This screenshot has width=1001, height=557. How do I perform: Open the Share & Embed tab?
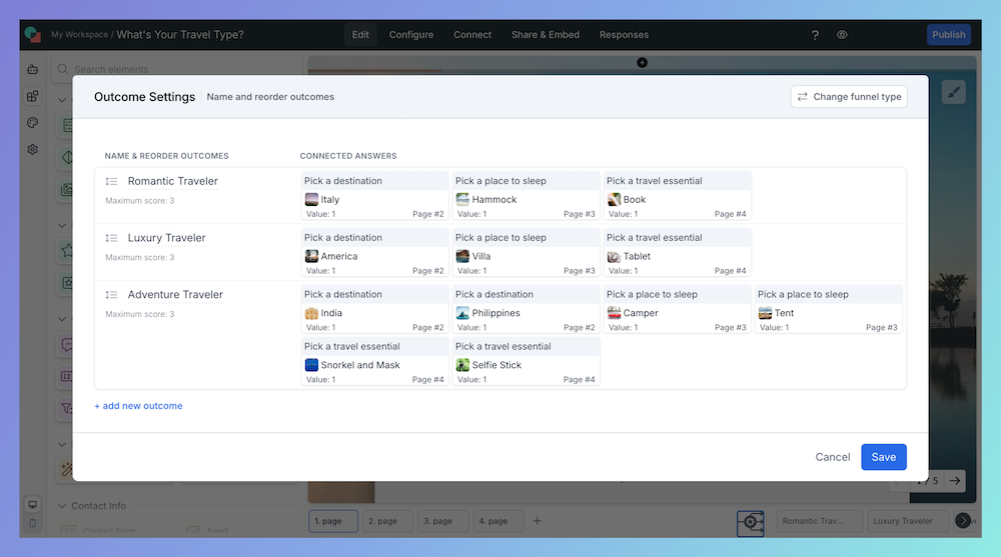tap(545, 35)
